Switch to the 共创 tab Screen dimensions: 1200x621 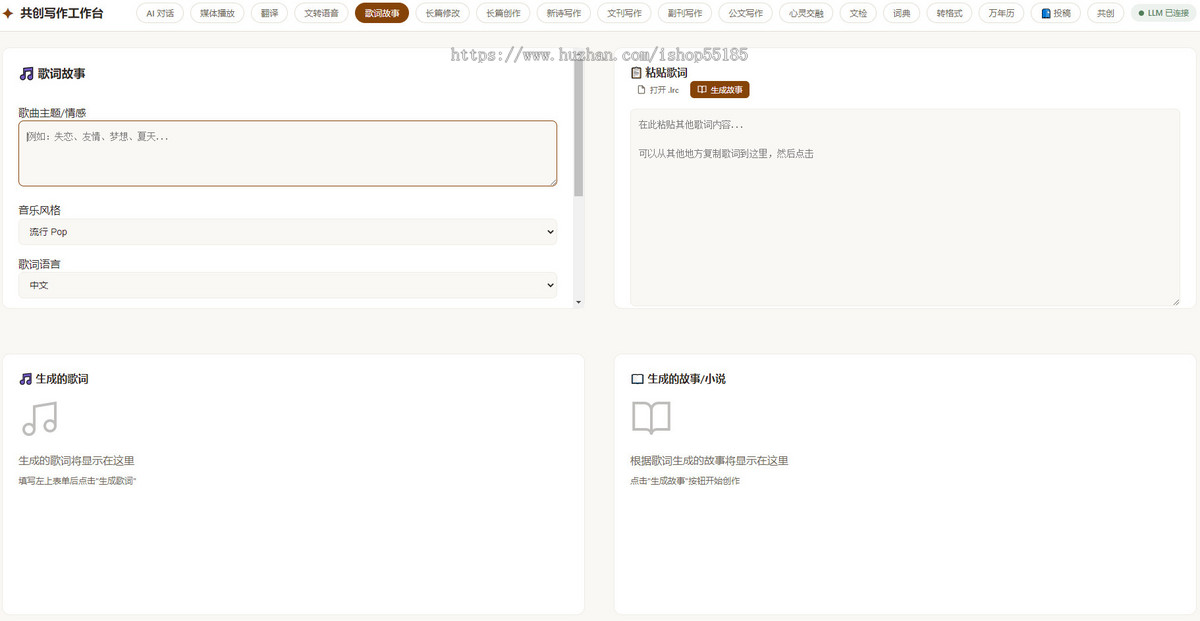tap(1105, 14)
